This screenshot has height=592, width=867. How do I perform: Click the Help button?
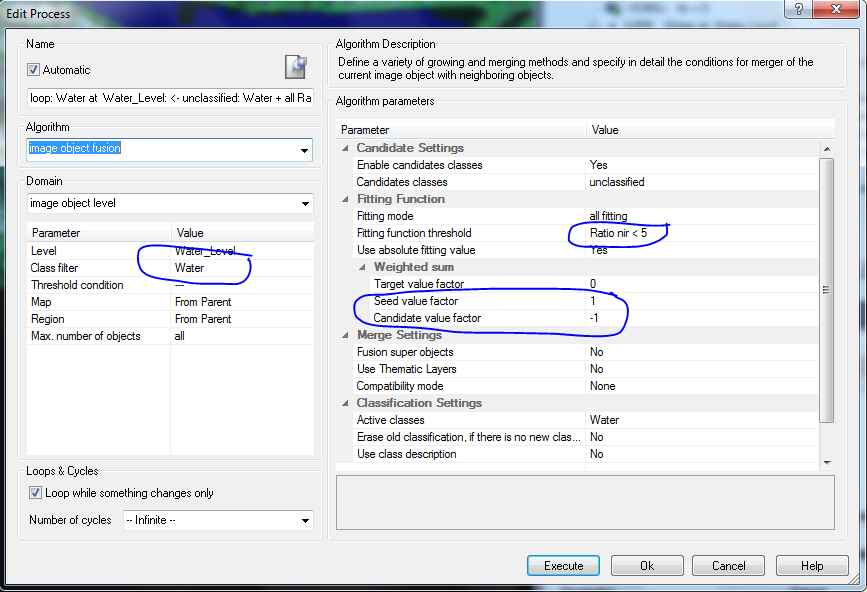(812, 565)
